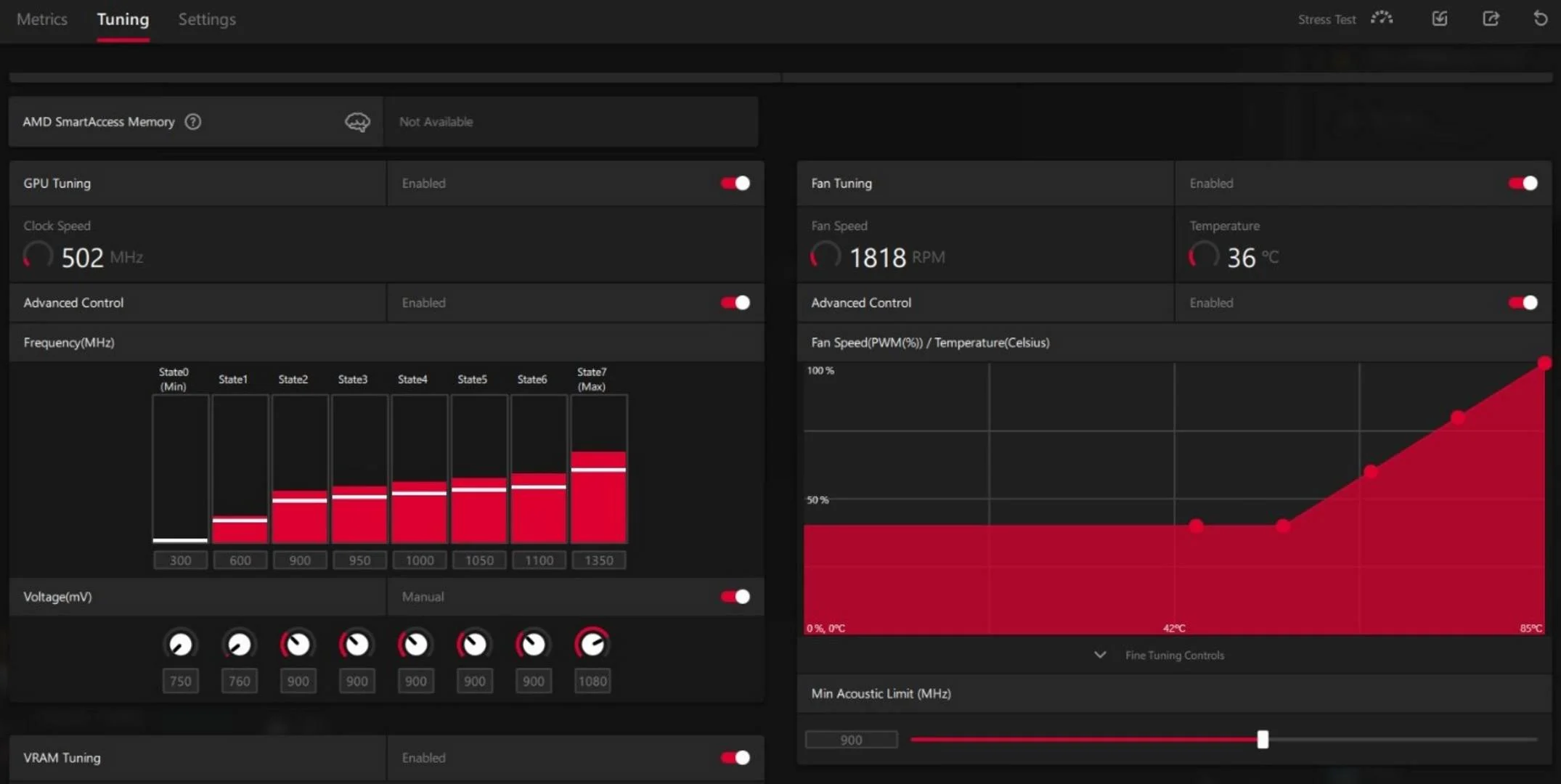Click the Clock Speed gauge icon

click(x=38, y=256)
